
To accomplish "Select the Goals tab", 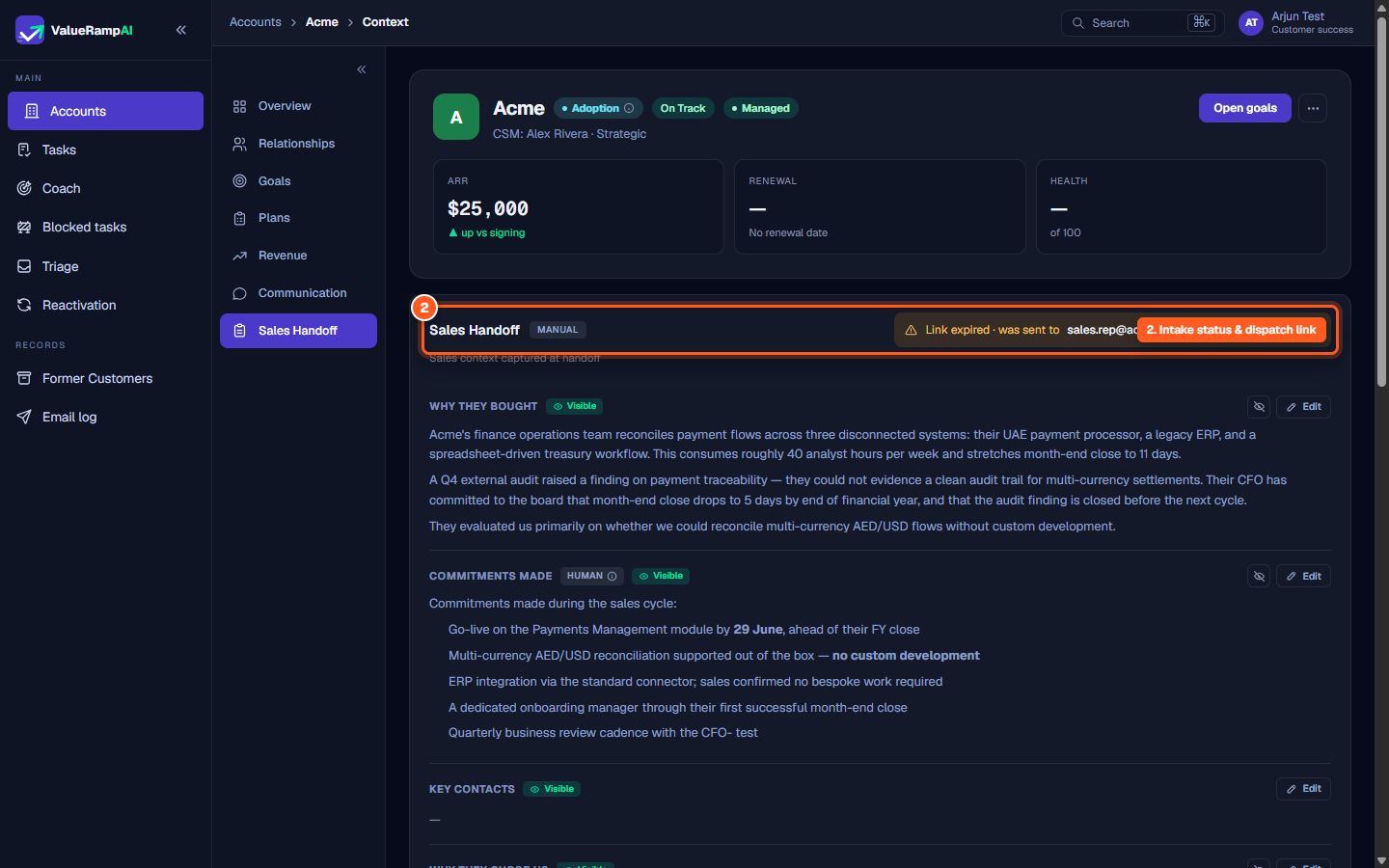I will click(298, 181).
